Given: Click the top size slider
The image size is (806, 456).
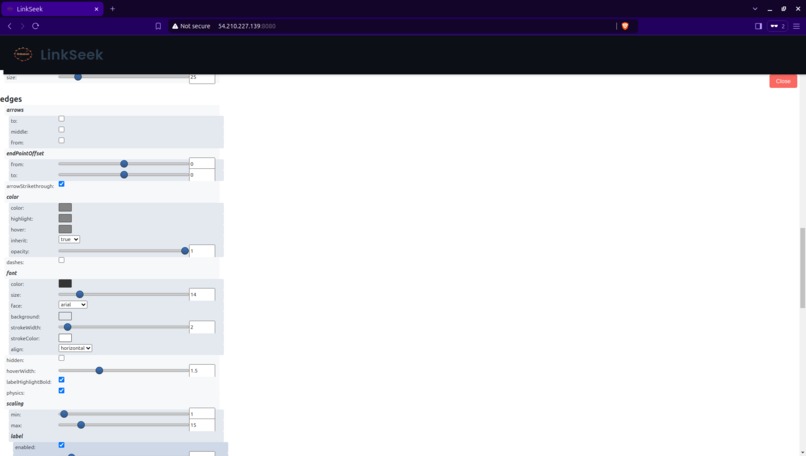Looking at the screenshot, I should coord(123,77).
